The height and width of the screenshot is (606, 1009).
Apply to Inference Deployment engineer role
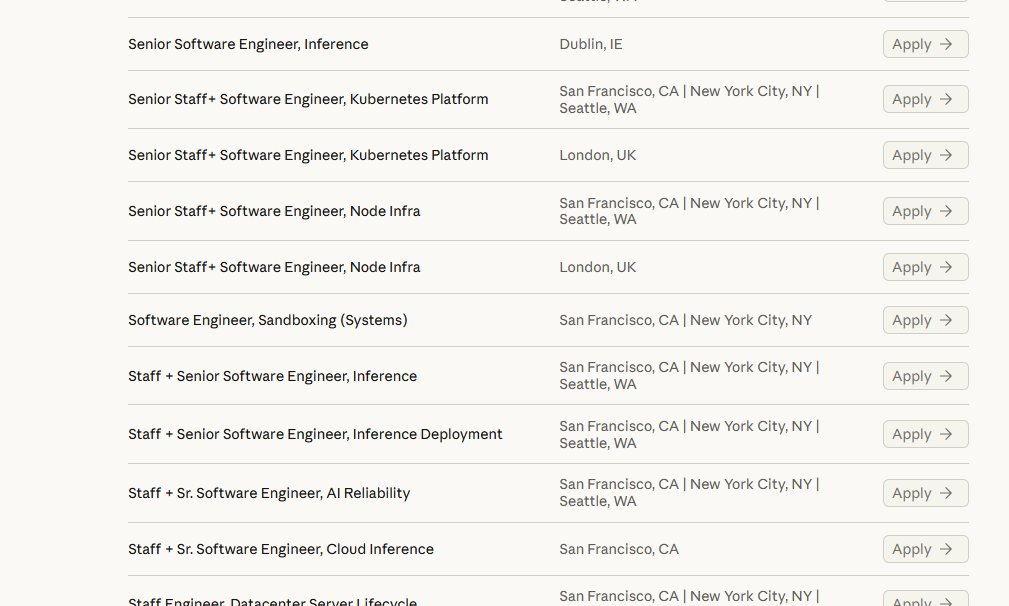pos(925,434)
